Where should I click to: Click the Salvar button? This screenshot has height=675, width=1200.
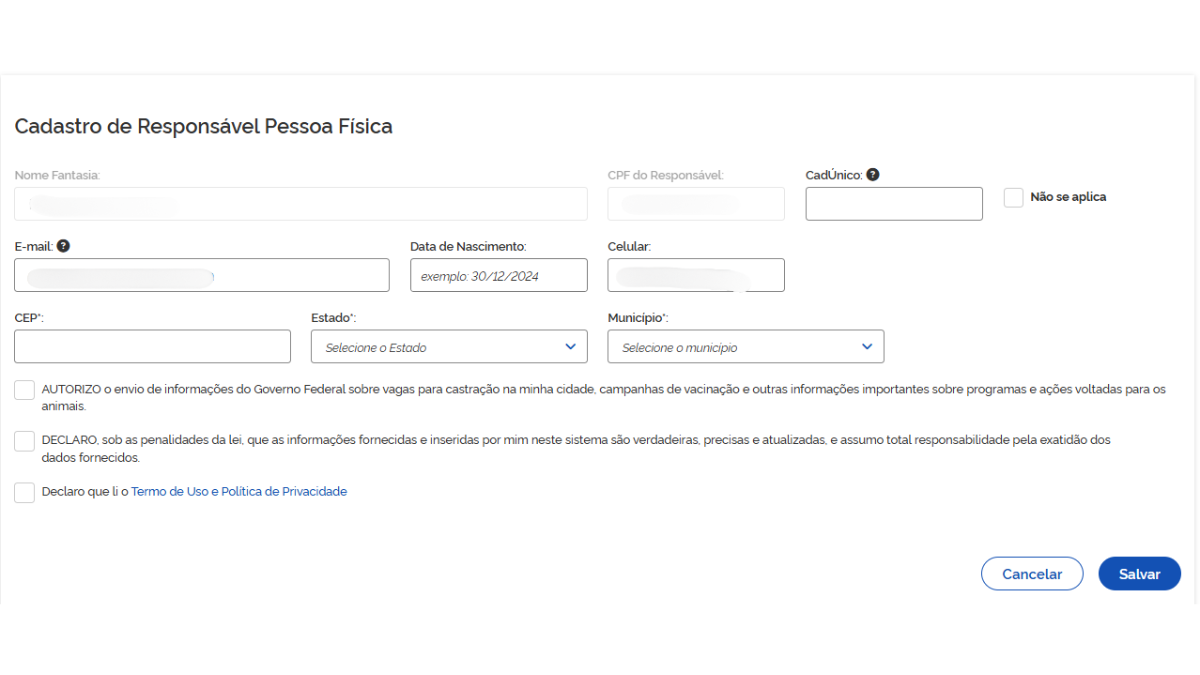pos(1139,573)
